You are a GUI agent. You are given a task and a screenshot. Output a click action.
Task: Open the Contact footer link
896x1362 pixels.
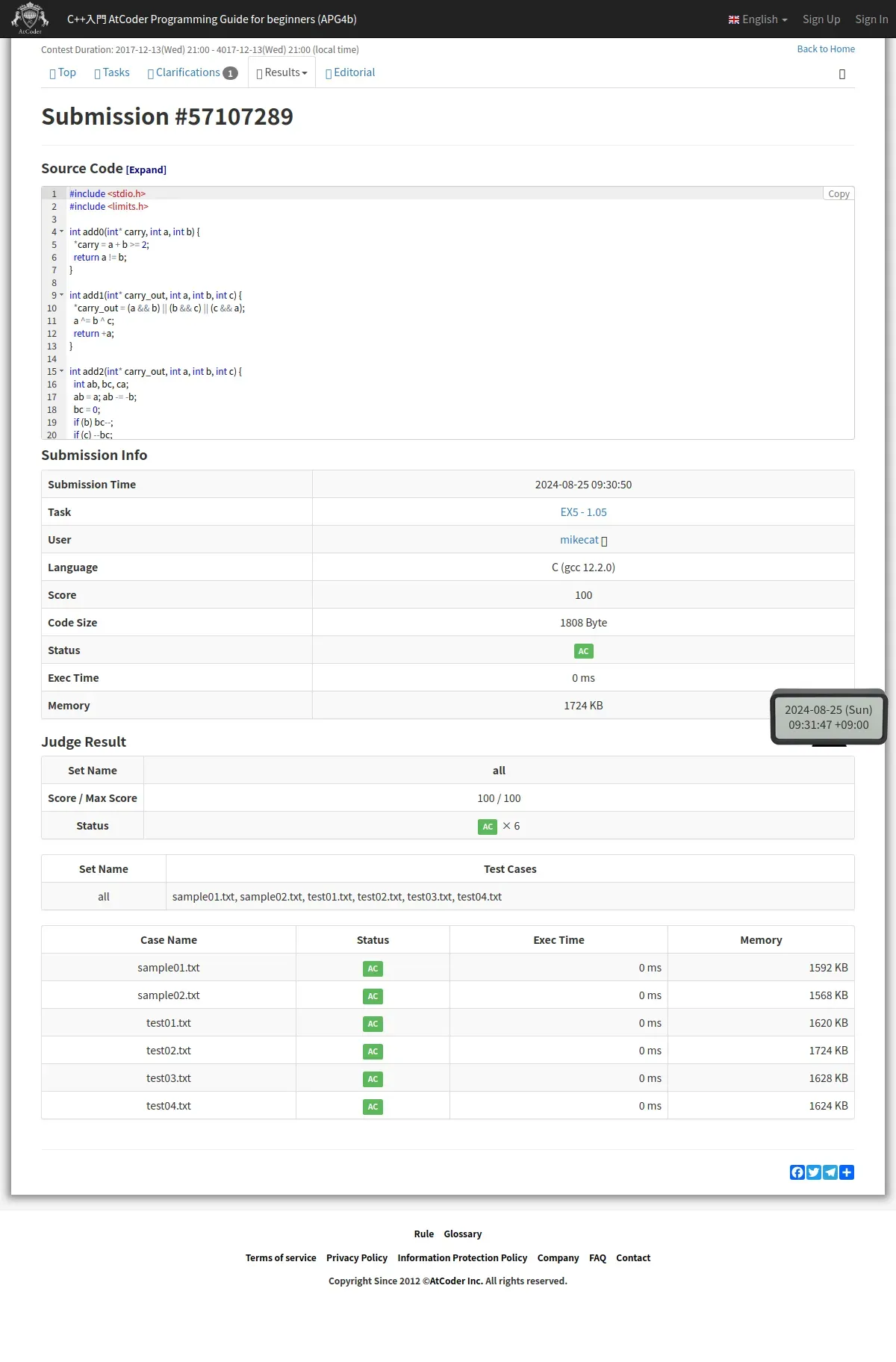coord(633,1258)
